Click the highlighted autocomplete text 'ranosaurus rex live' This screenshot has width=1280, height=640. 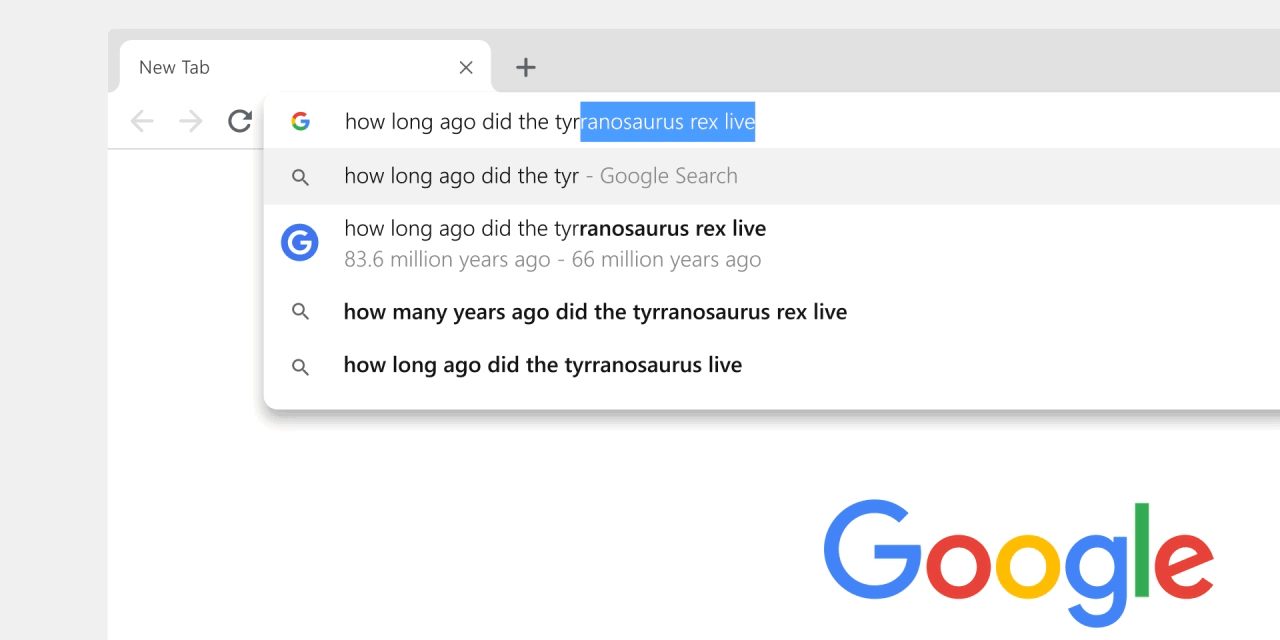pyautogui.click(x=667, y=122)
